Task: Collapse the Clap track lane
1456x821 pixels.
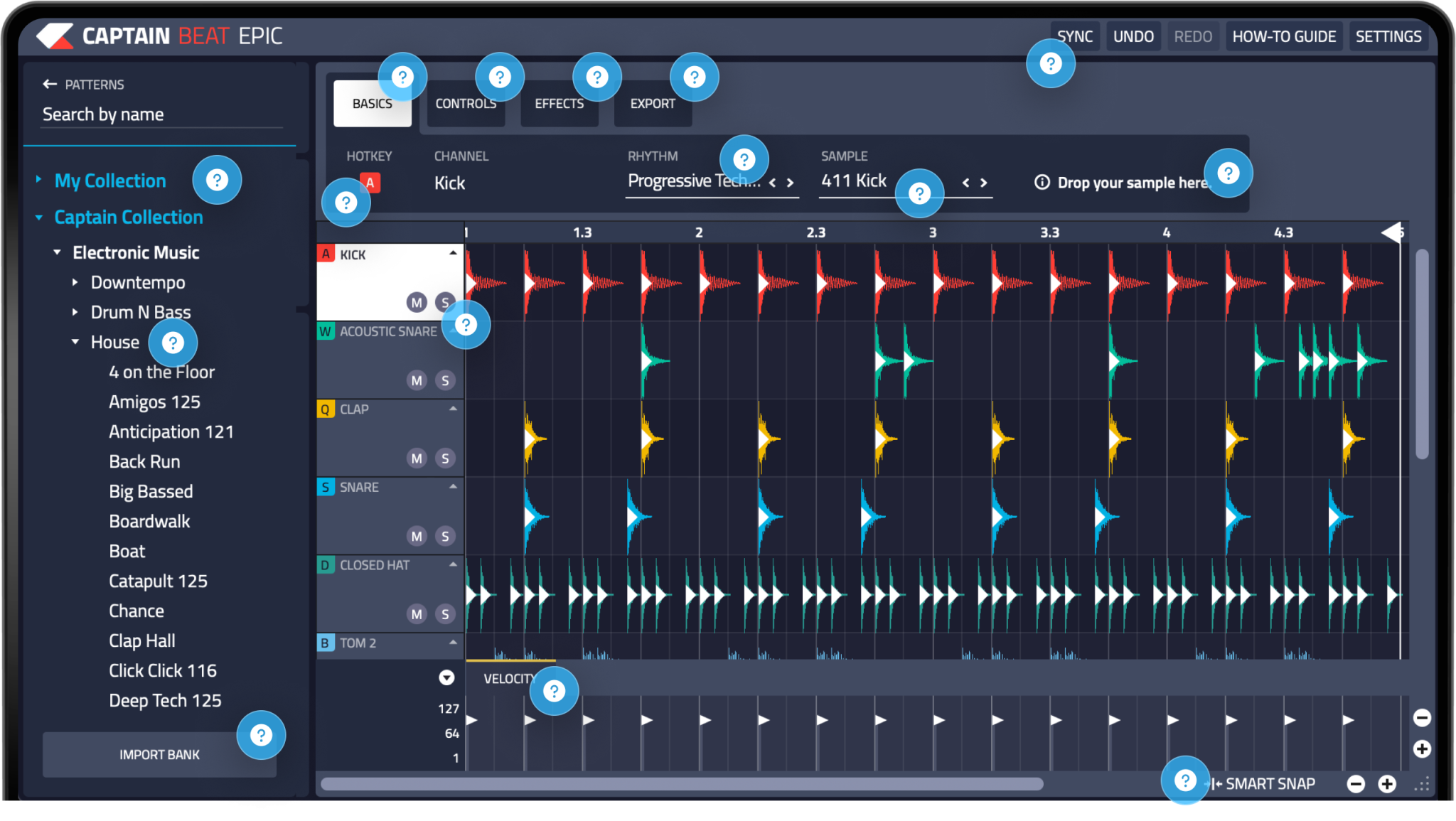Action: pos(453,409)
